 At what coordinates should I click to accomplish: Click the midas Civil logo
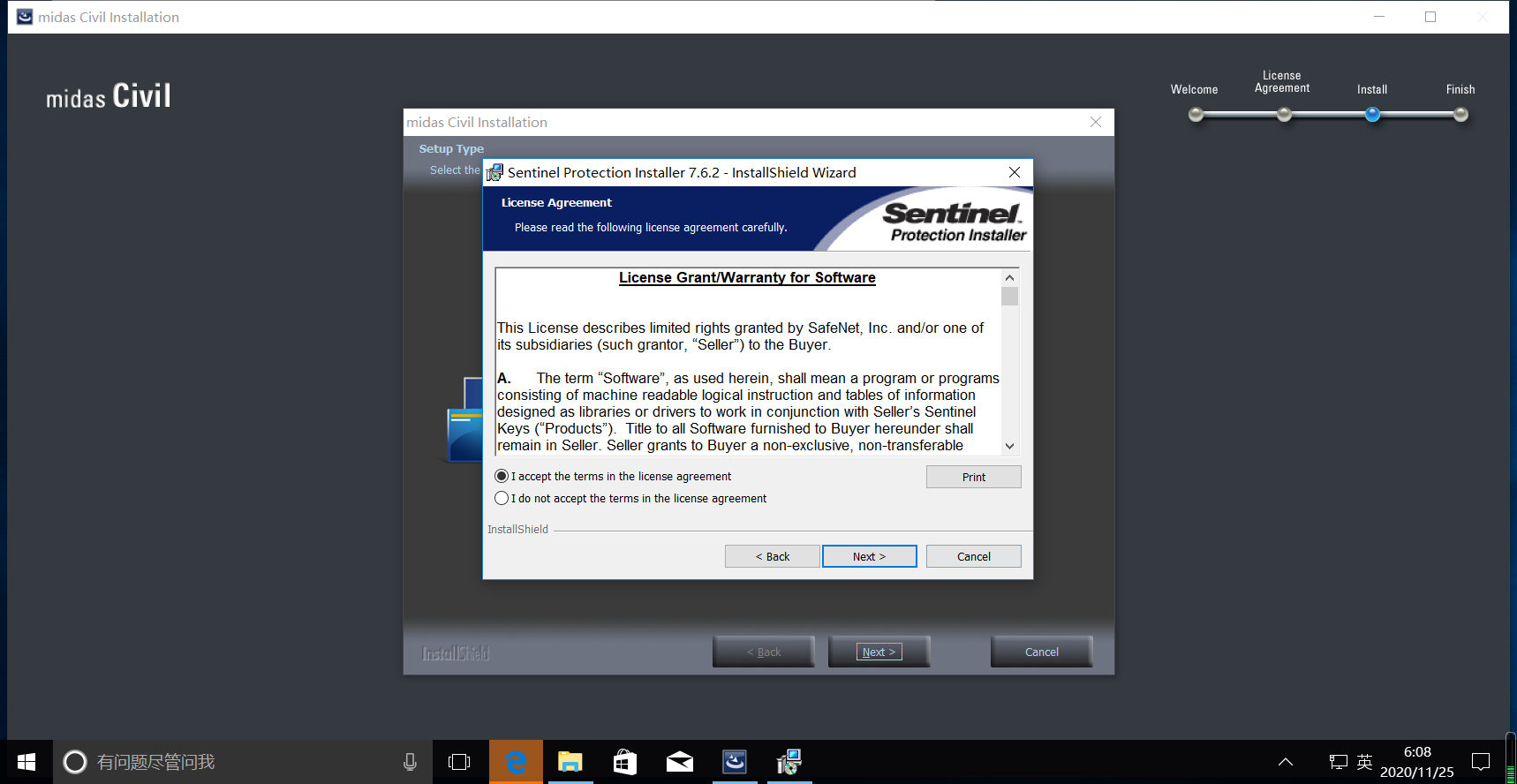tap(109, 96)
